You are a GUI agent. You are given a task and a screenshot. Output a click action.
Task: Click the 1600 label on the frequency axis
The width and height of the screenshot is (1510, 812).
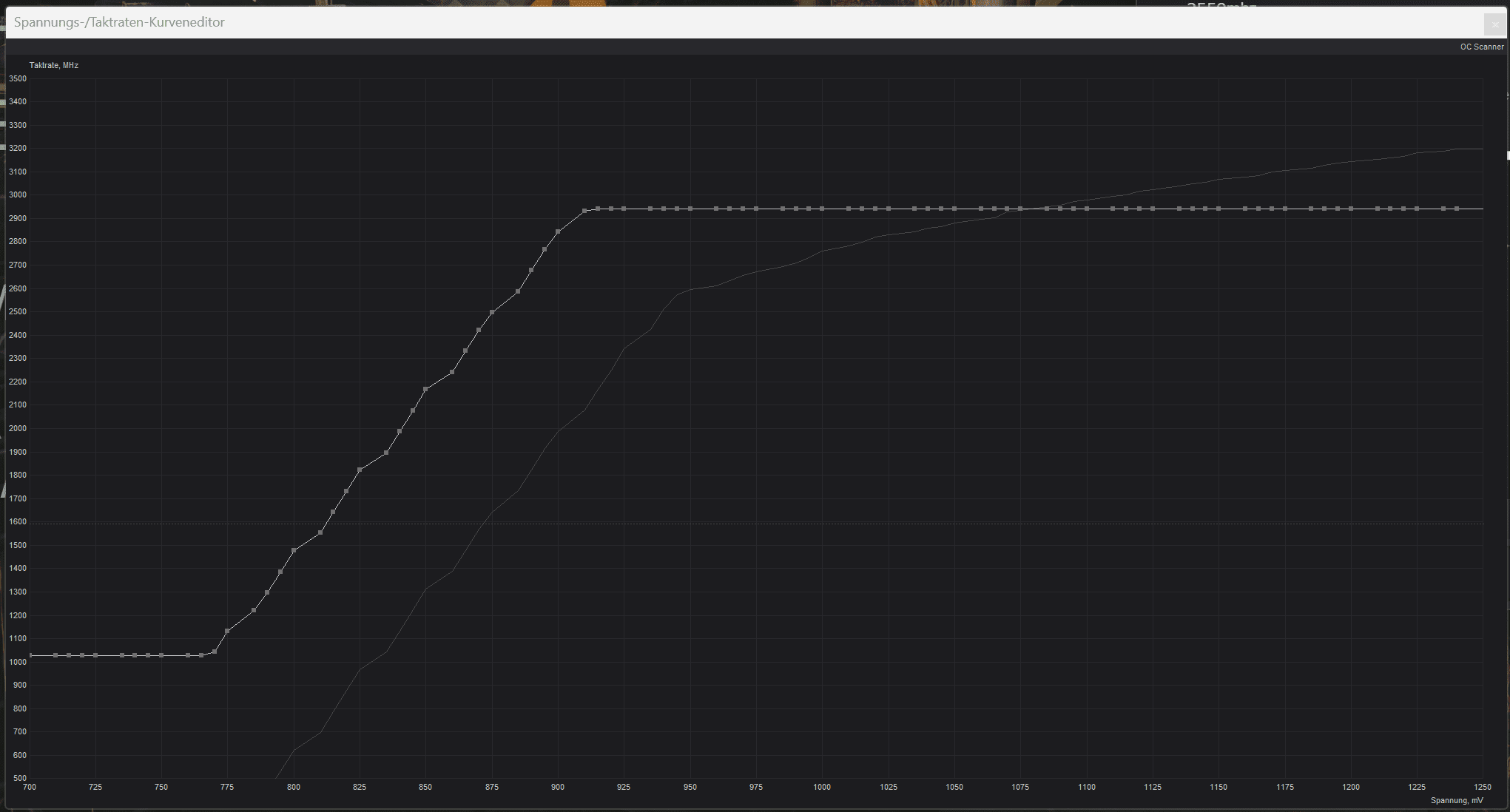point(18,521)
